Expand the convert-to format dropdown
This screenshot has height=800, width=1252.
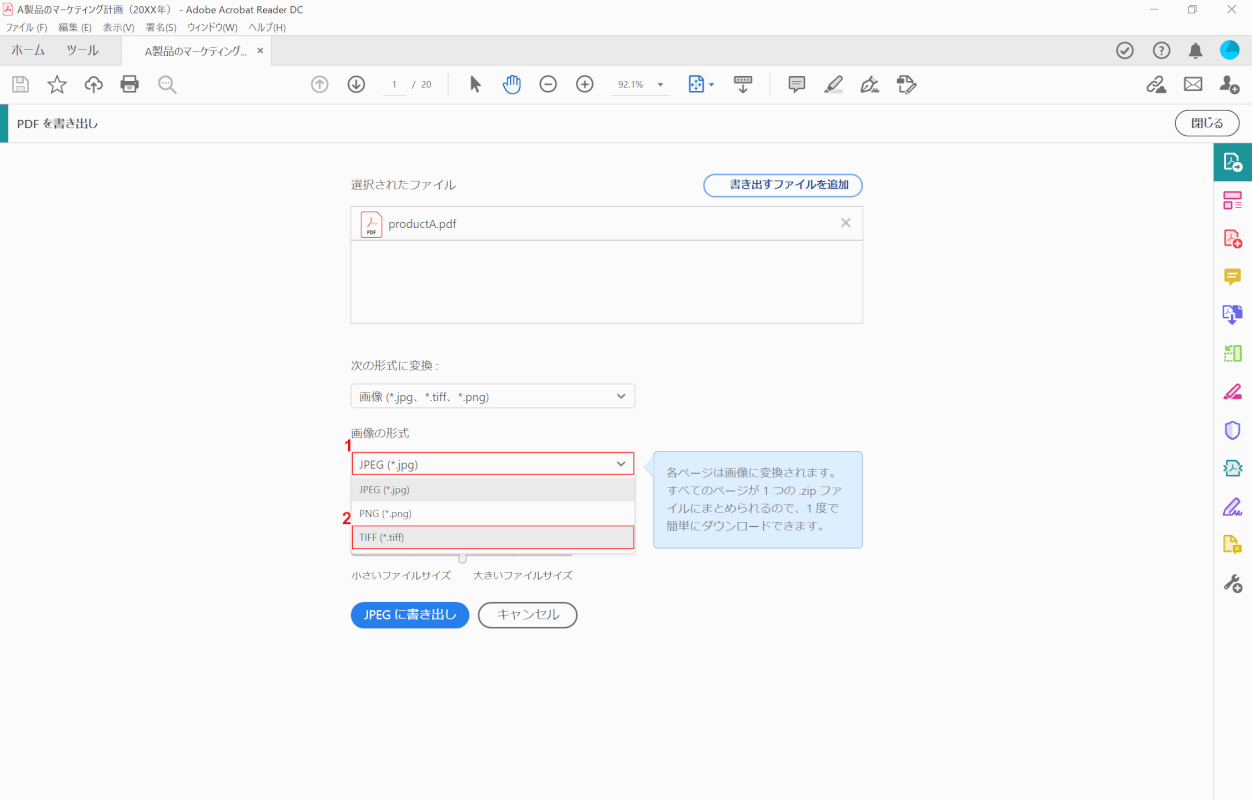tap(492, 397)
